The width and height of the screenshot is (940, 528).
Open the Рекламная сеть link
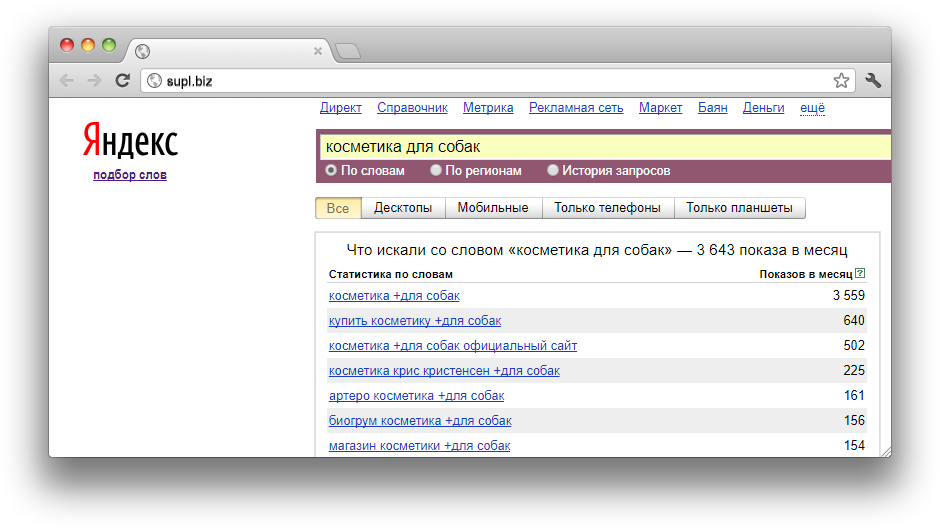[576, 108]
